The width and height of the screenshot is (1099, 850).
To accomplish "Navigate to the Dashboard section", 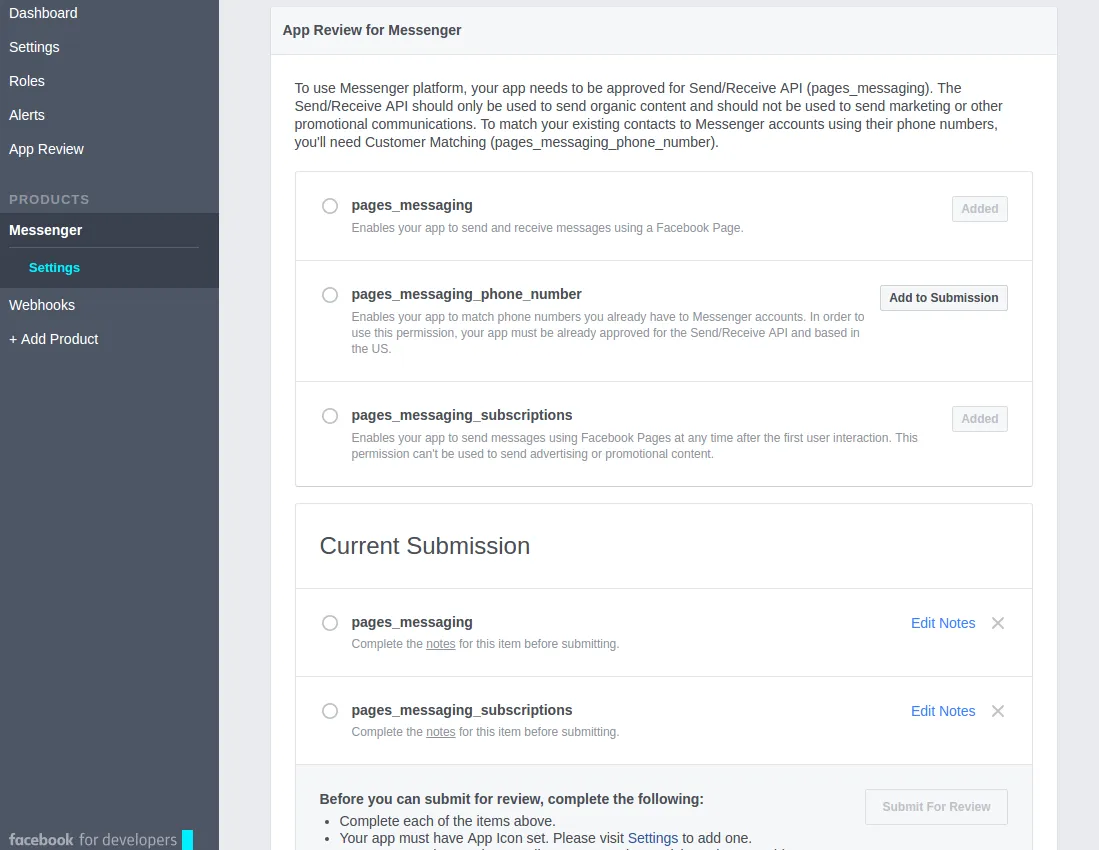I will (x=43, y=13).
